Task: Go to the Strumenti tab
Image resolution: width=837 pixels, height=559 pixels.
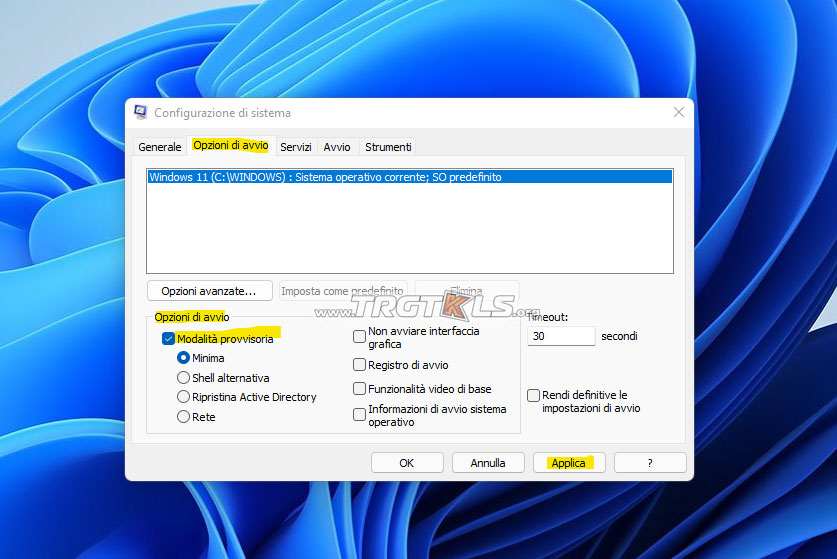Action: pos(388,147)
